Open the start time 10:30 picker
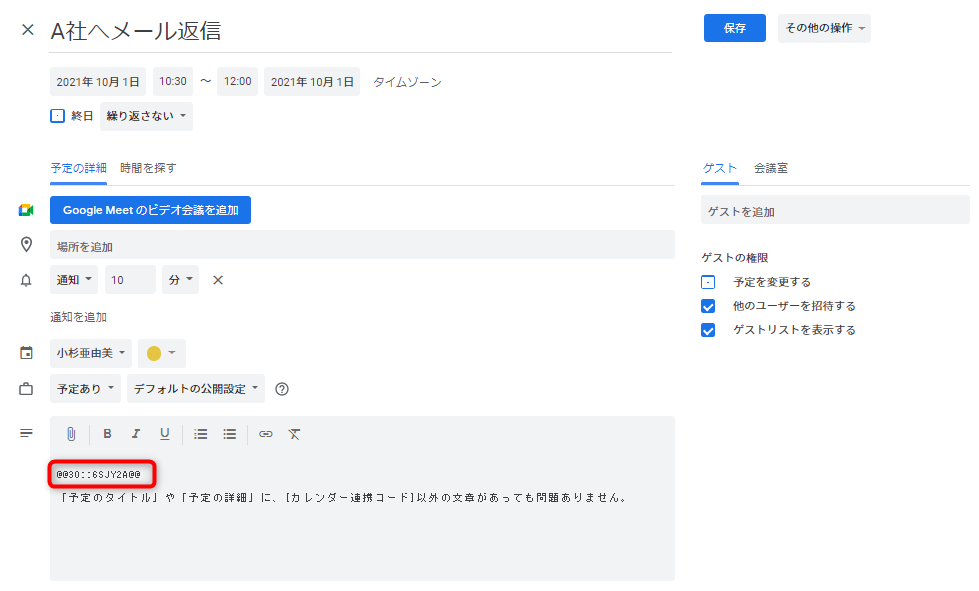 pos(173,82)
